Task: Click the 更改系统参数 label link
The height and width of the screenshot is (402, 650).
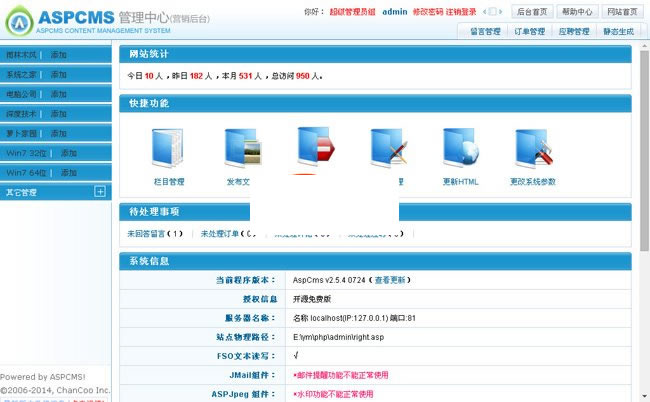Action: (533, 182)
